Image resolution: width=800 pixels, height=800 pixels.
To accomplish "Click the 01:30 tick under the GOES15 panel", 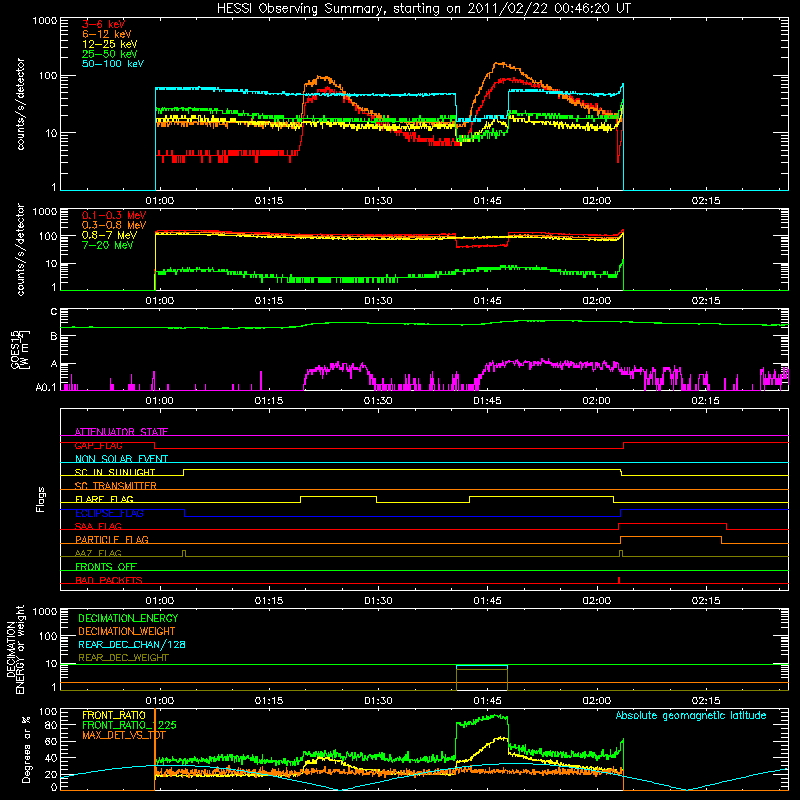I will click(x=378, y=401).
